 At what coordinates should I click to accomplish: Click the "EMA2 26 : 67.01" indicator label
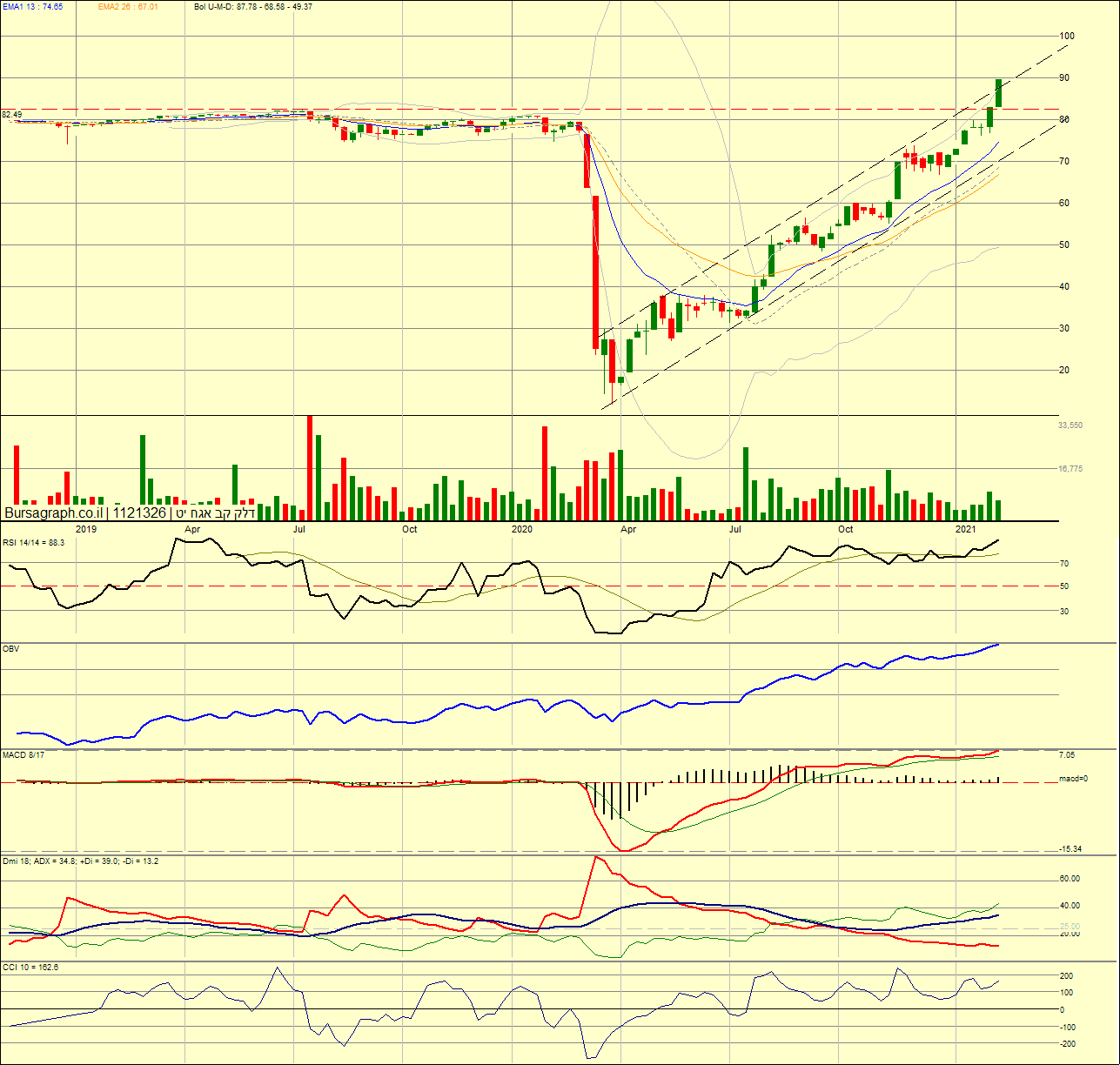128,6
